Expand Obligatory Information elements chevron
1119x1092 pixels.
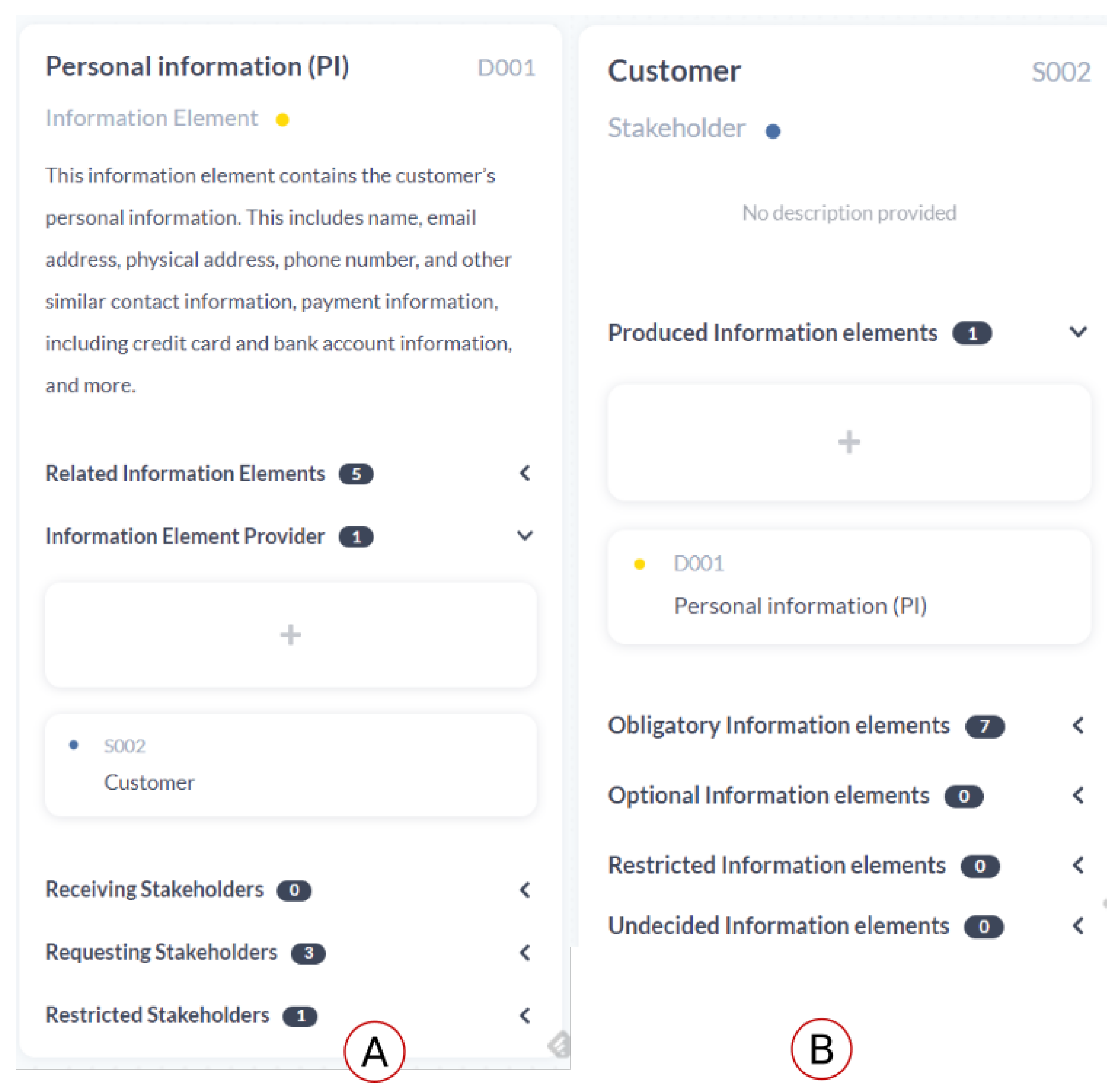coord(1078,726)
